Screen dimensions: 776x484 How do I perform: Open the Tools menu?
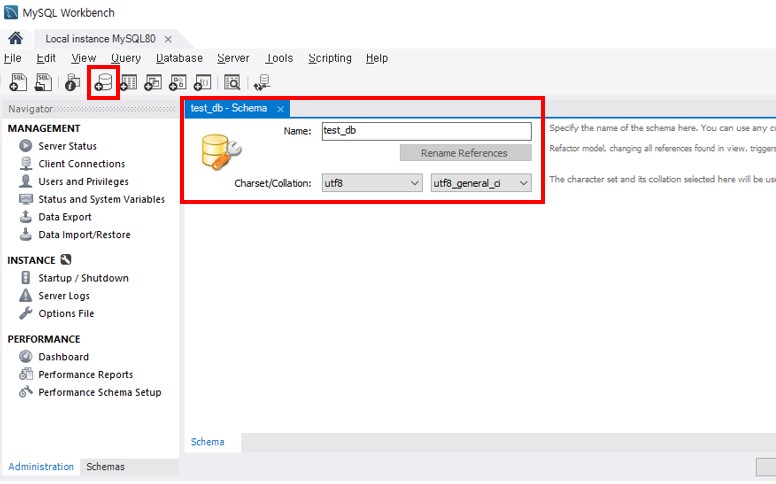click(279, 58)
